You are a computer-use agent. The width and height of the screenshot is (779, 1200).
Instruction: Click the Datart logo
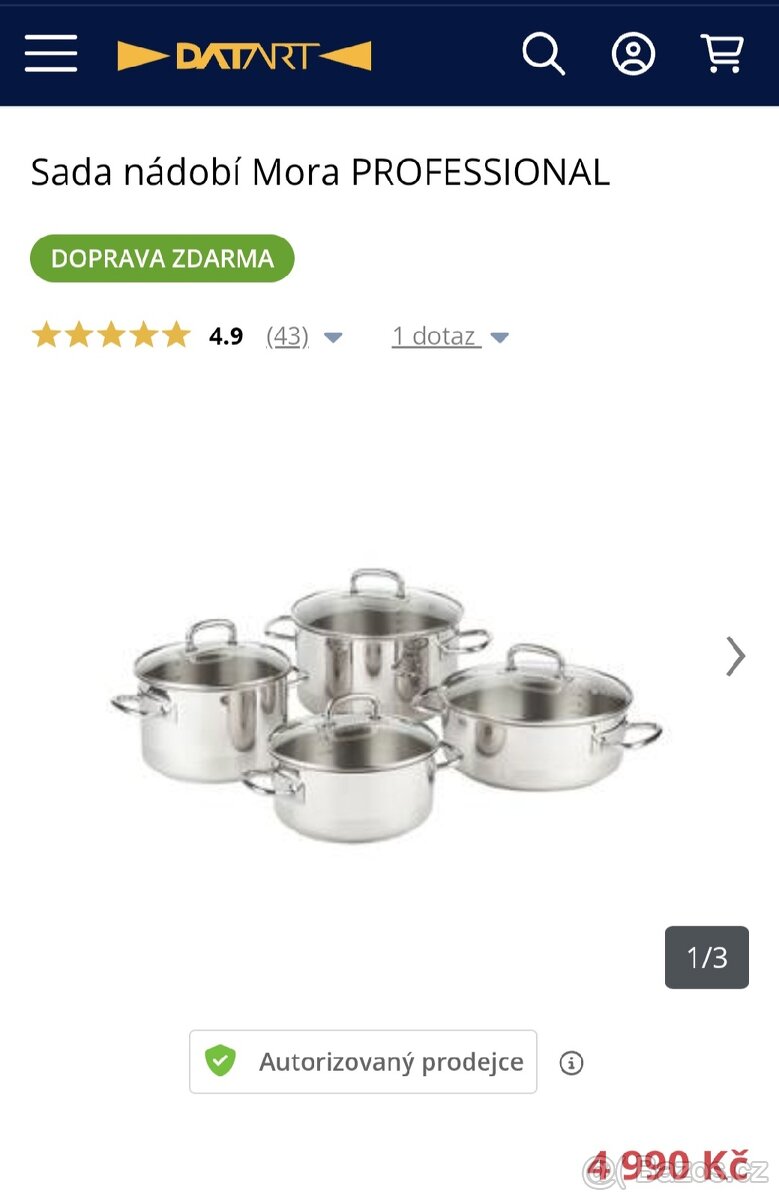(x=244, y=56)
